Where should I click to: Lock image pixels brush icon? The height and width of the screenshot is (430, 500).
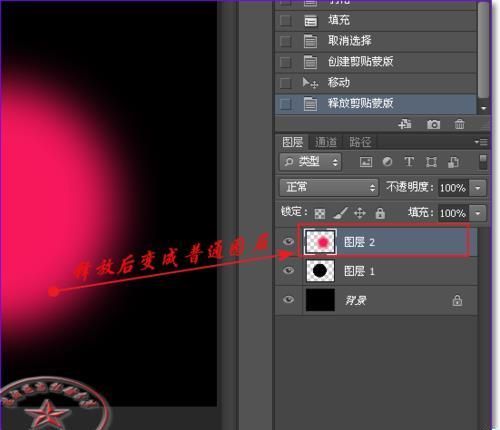tap(340, 213)
